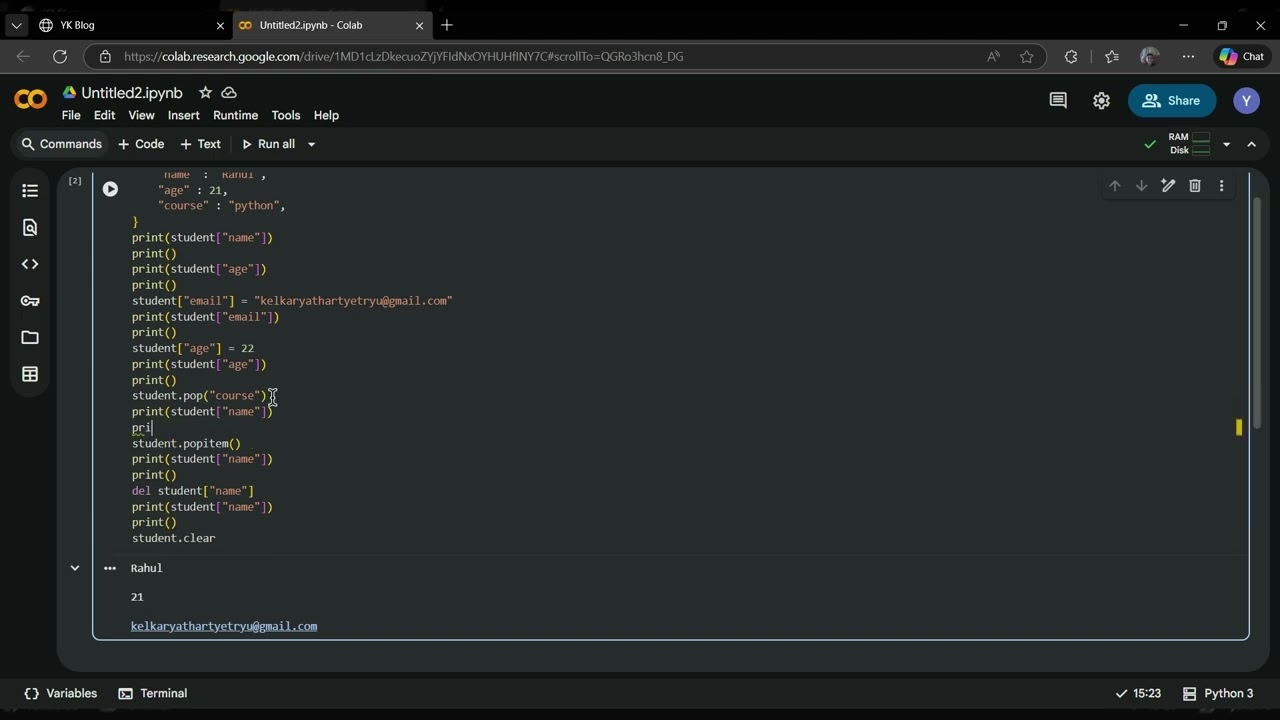Open Run all dropdown arrow

click(311, 144)
